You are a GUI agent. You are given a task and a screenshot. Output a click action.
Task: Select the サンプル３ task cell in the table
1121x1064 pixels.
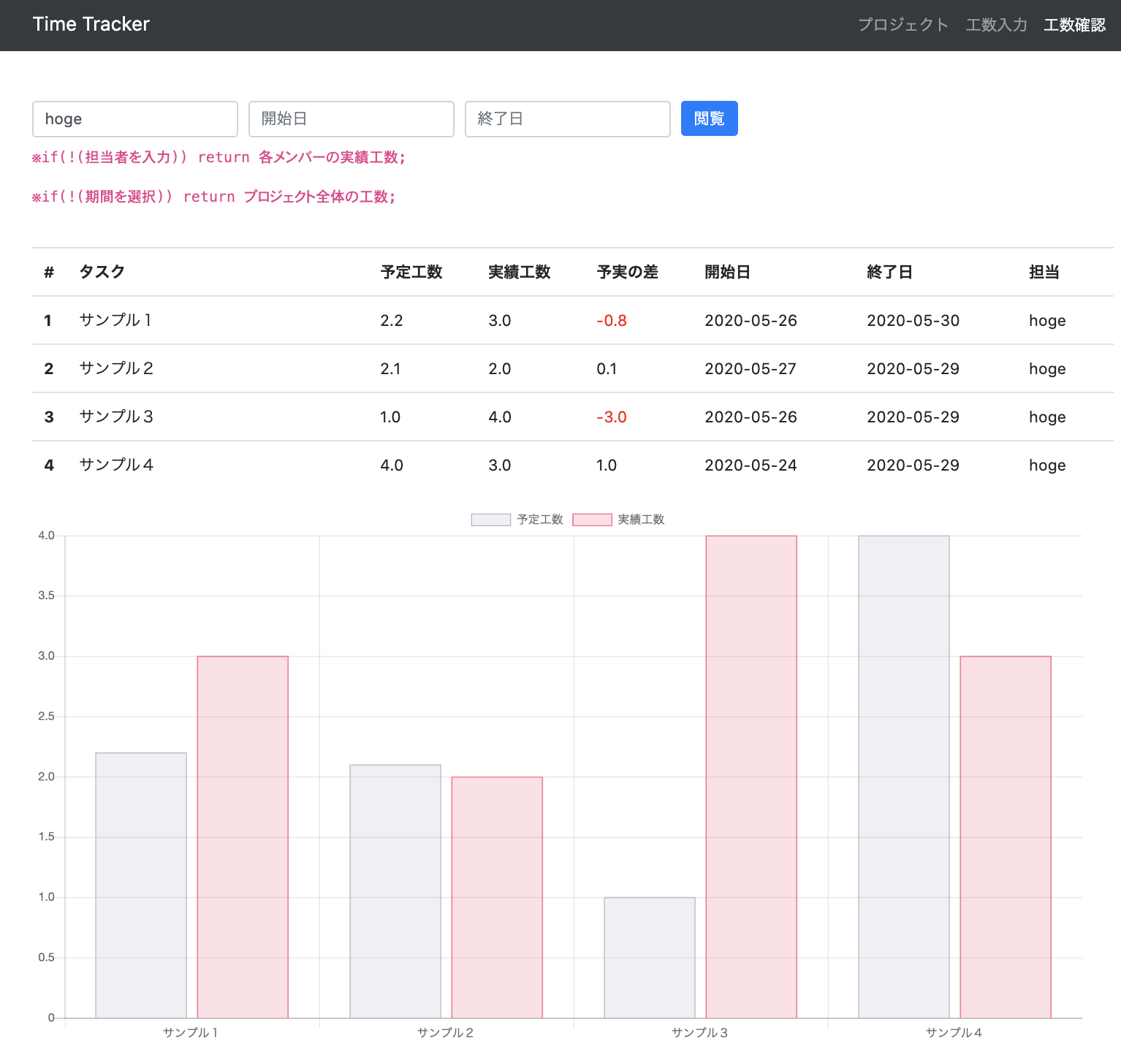(116, 417)
